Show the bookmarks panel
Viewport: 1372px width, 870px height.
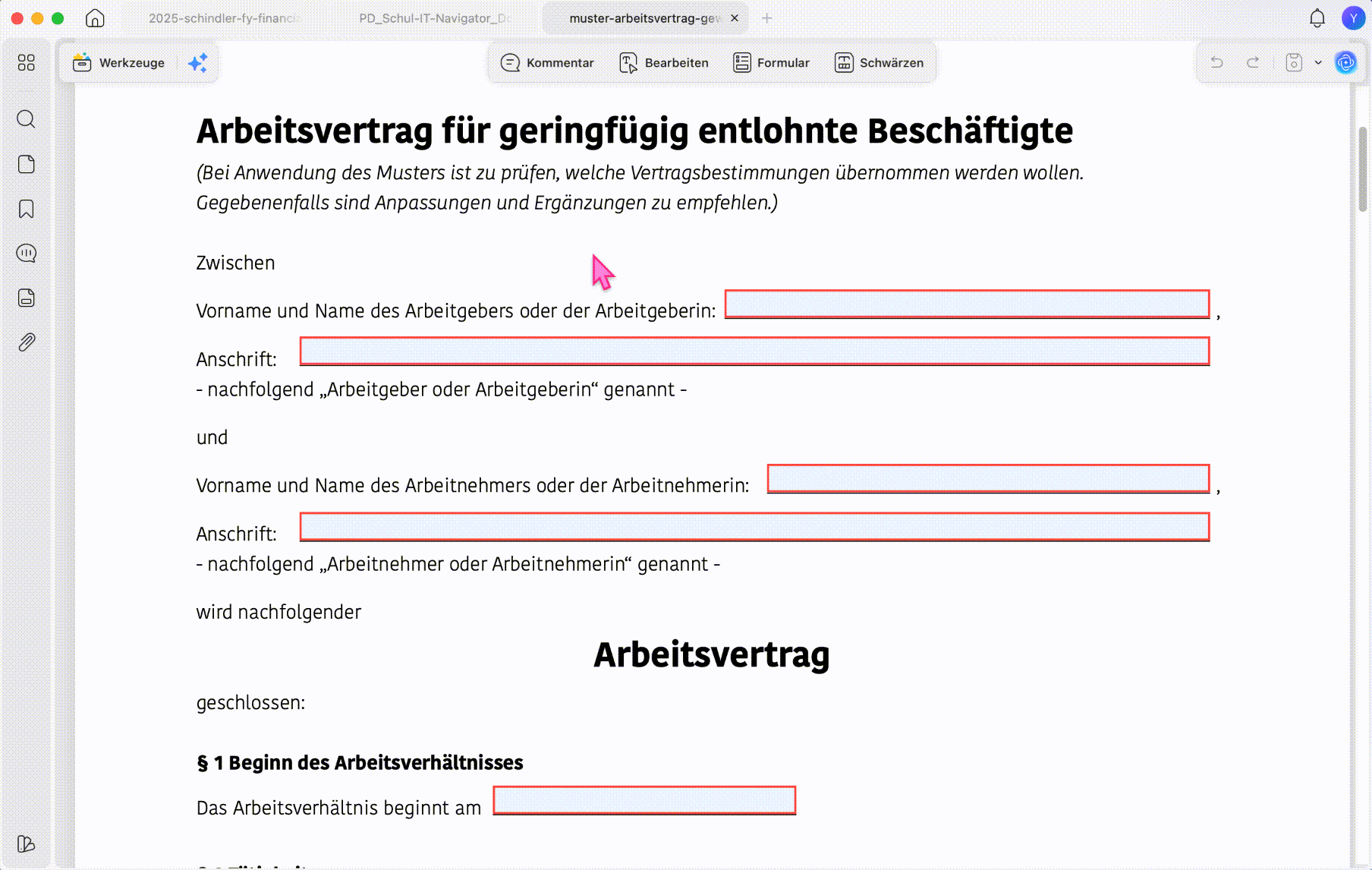27,209
